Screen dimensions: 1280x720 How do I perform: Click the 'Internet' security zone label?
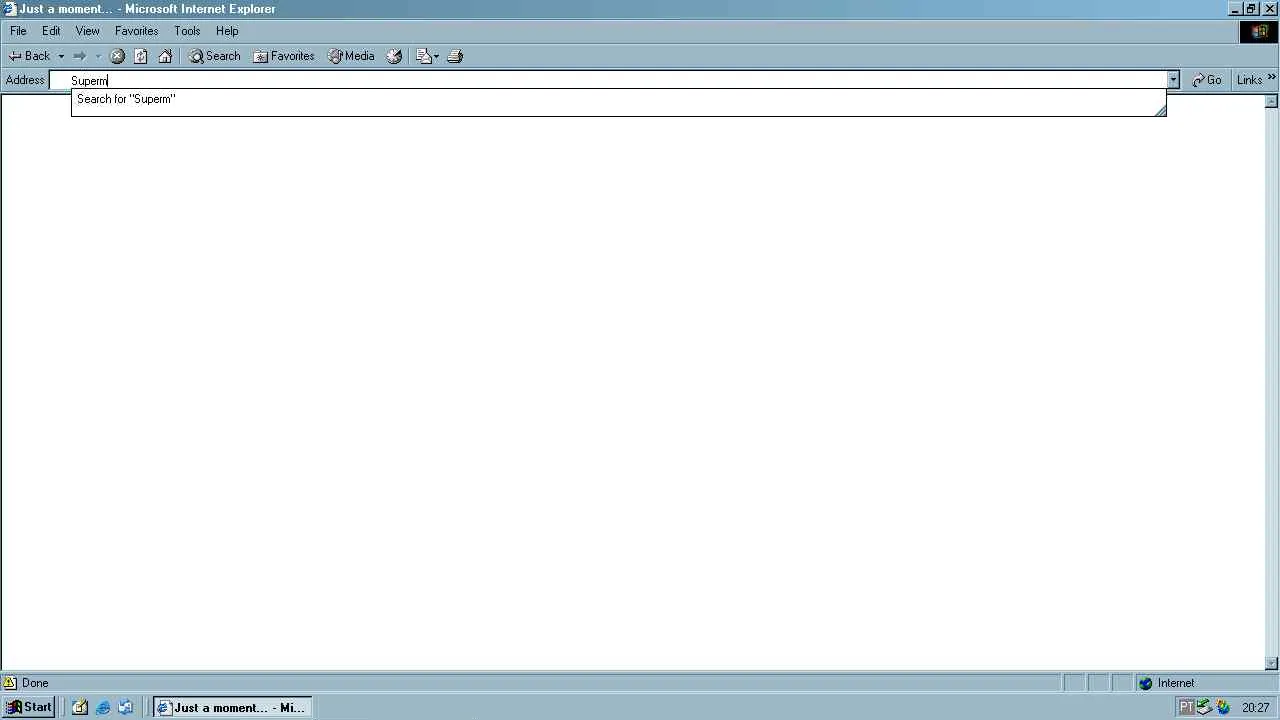click(x=1176, y=683)
